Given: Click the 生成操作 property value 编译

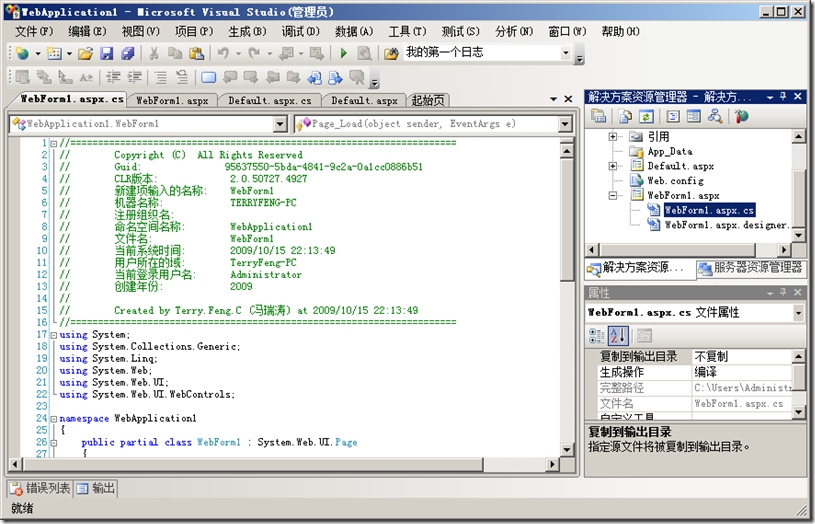Looking at the screenshot, I should [742, 372].
